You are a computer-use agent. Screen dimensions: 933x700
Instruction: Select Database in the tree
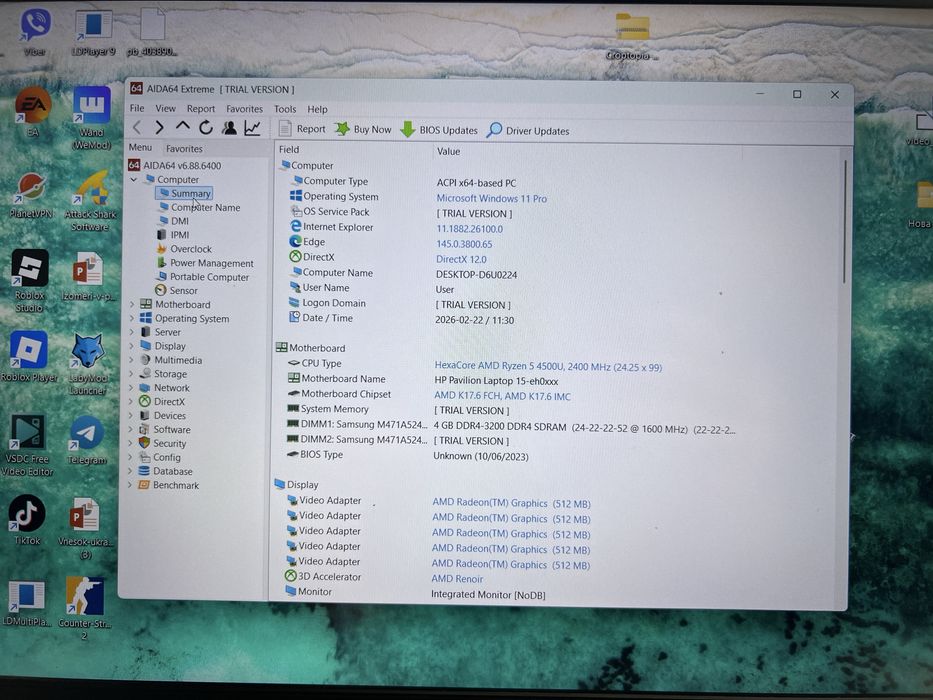click(x=165, y=471)
